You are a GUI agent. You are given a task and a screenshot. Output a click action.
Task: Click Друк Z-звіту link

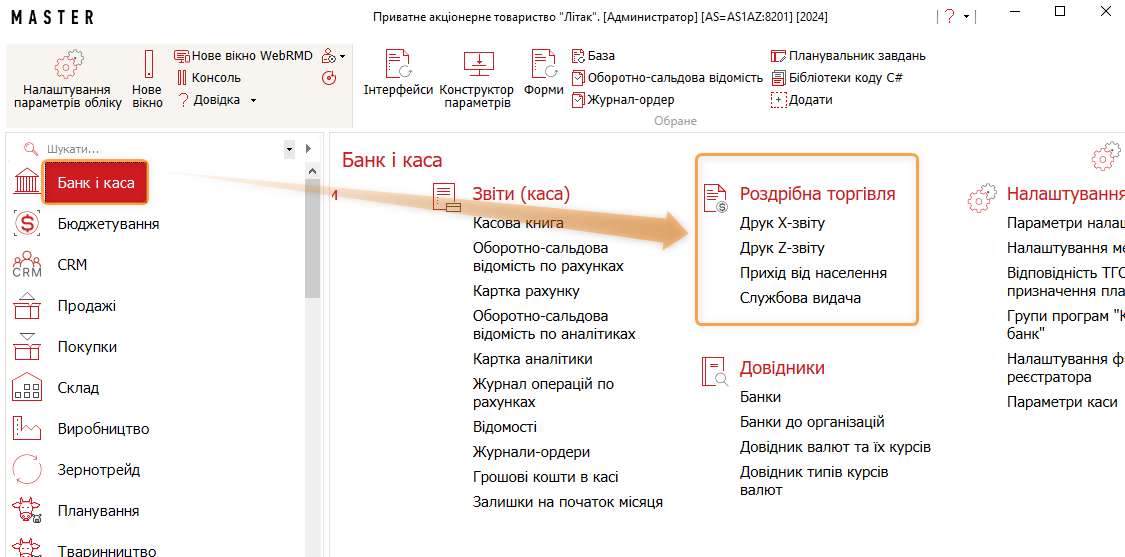782,248
